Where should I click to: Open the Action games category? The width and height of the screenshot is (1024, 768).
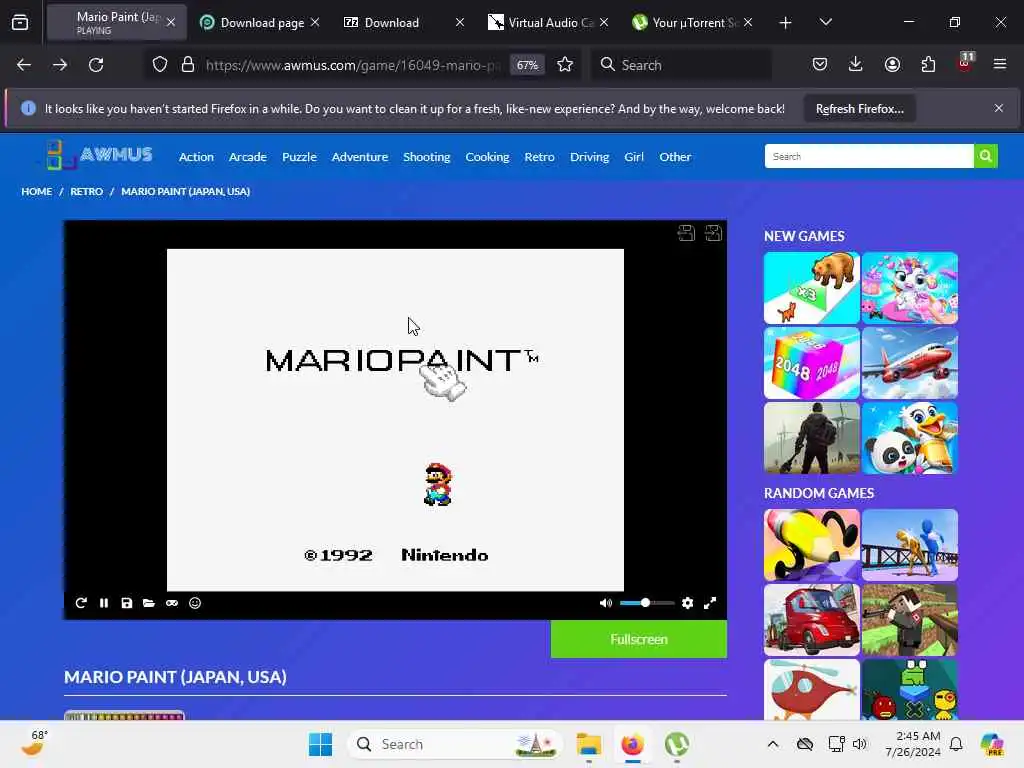point(196,157)
